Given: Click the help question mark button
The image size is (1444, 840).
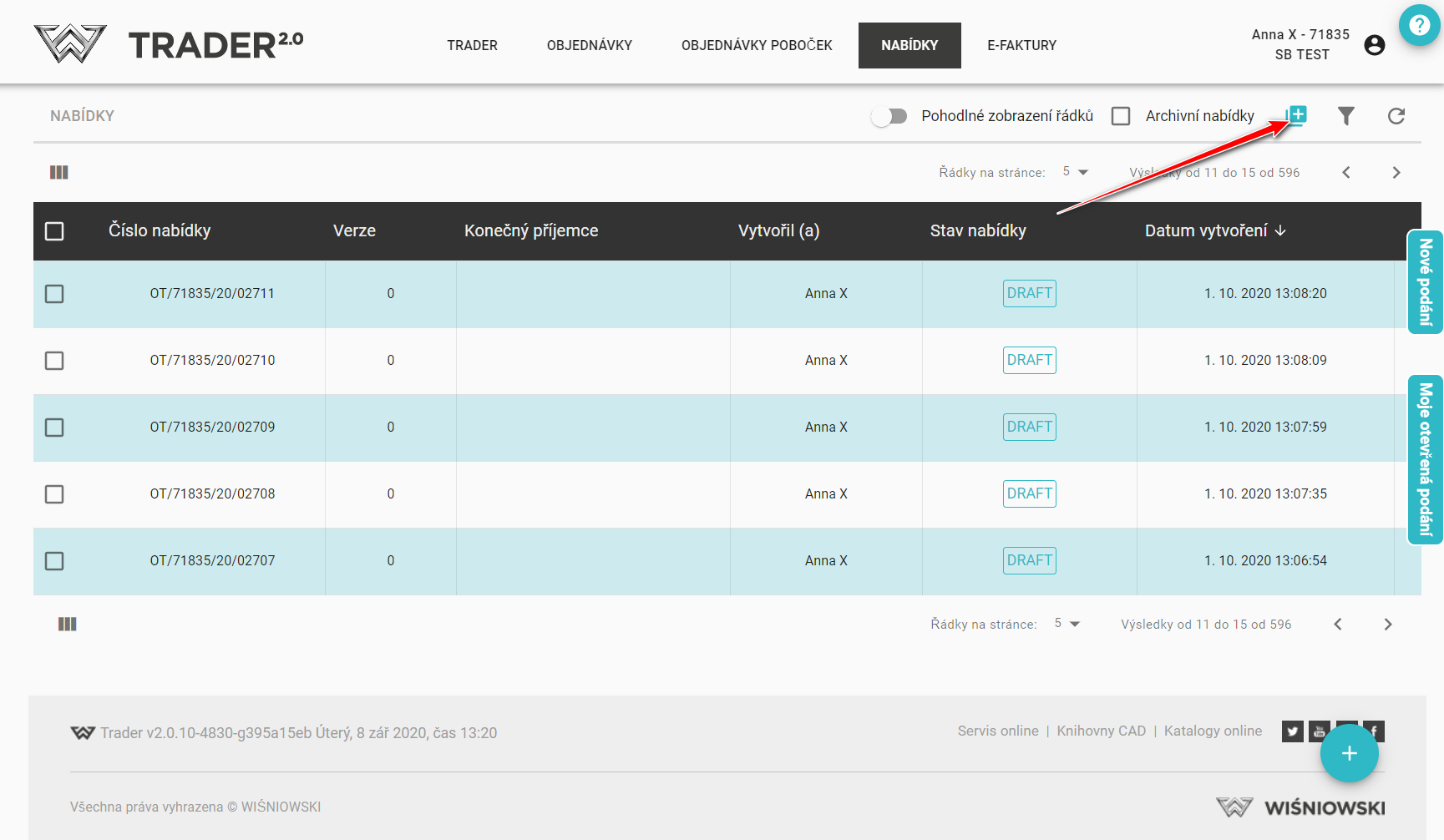Looking at the screenshot, I should coord(1419,25).
